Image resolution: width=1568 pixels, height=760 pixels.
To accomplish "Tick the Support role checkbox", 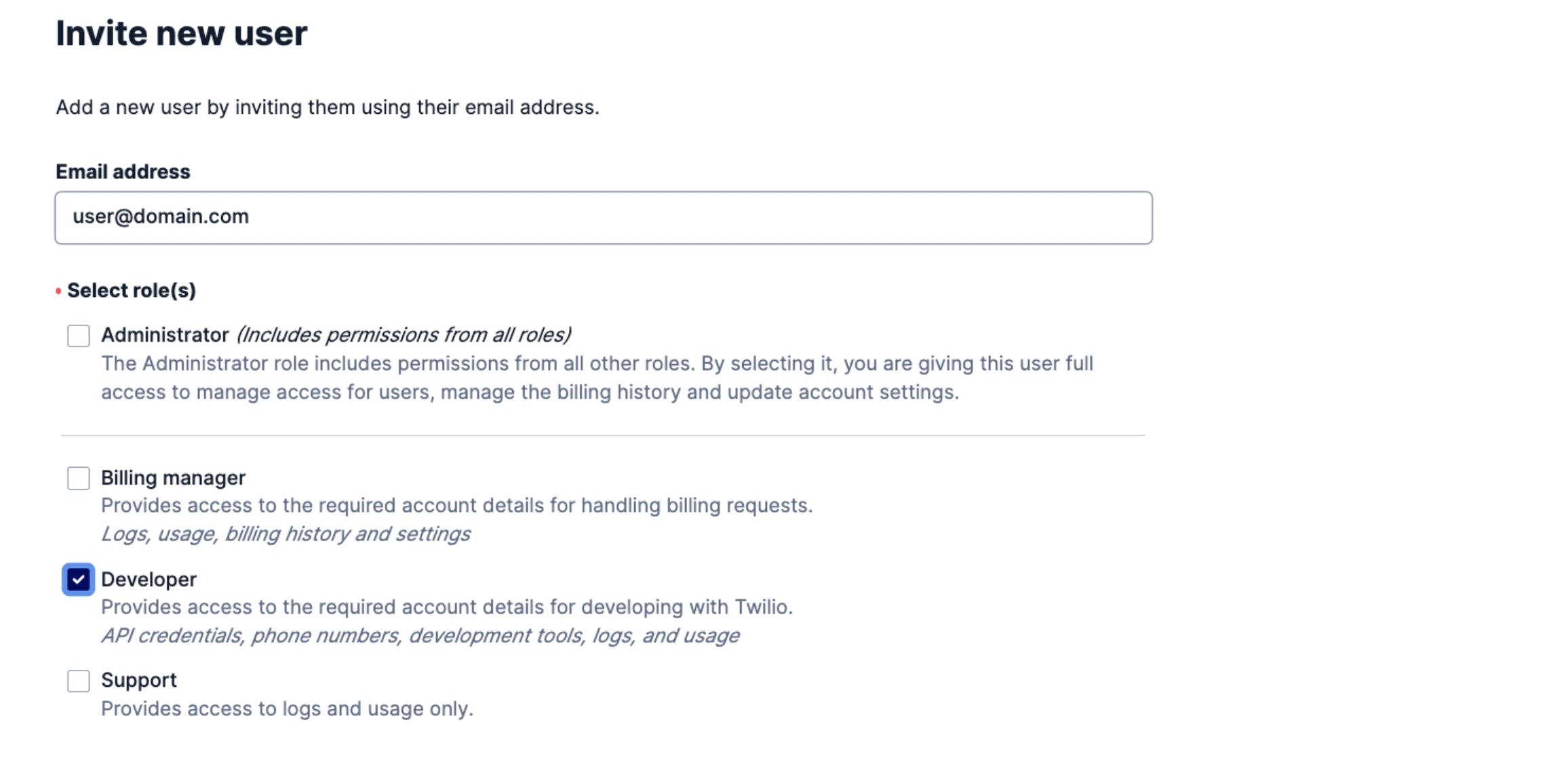I will pos(79,681).
